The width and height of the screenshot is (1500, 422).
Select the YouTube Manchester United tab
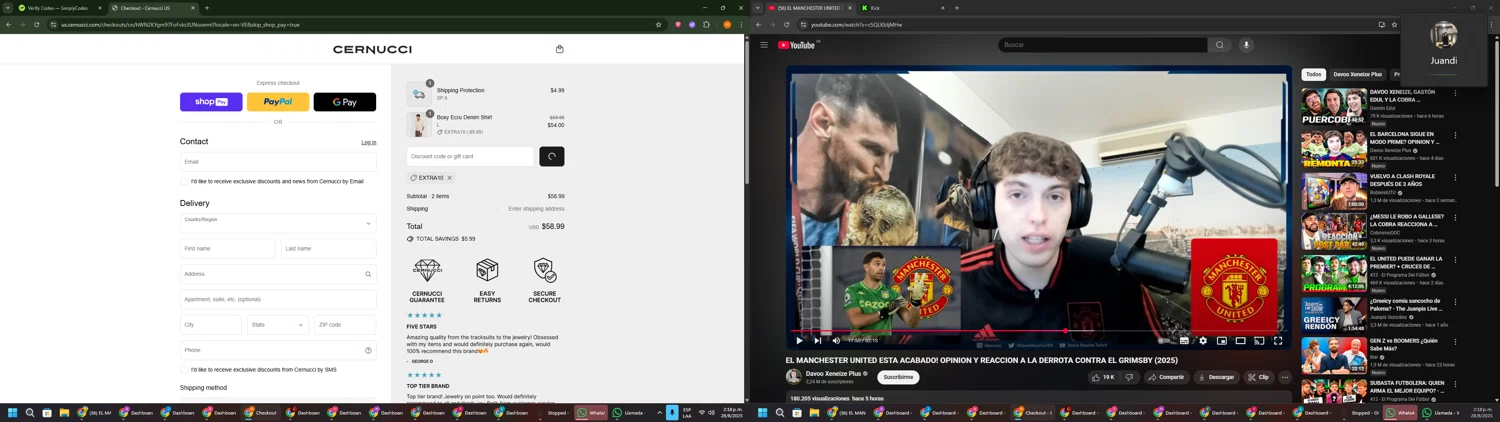[810, 8]
